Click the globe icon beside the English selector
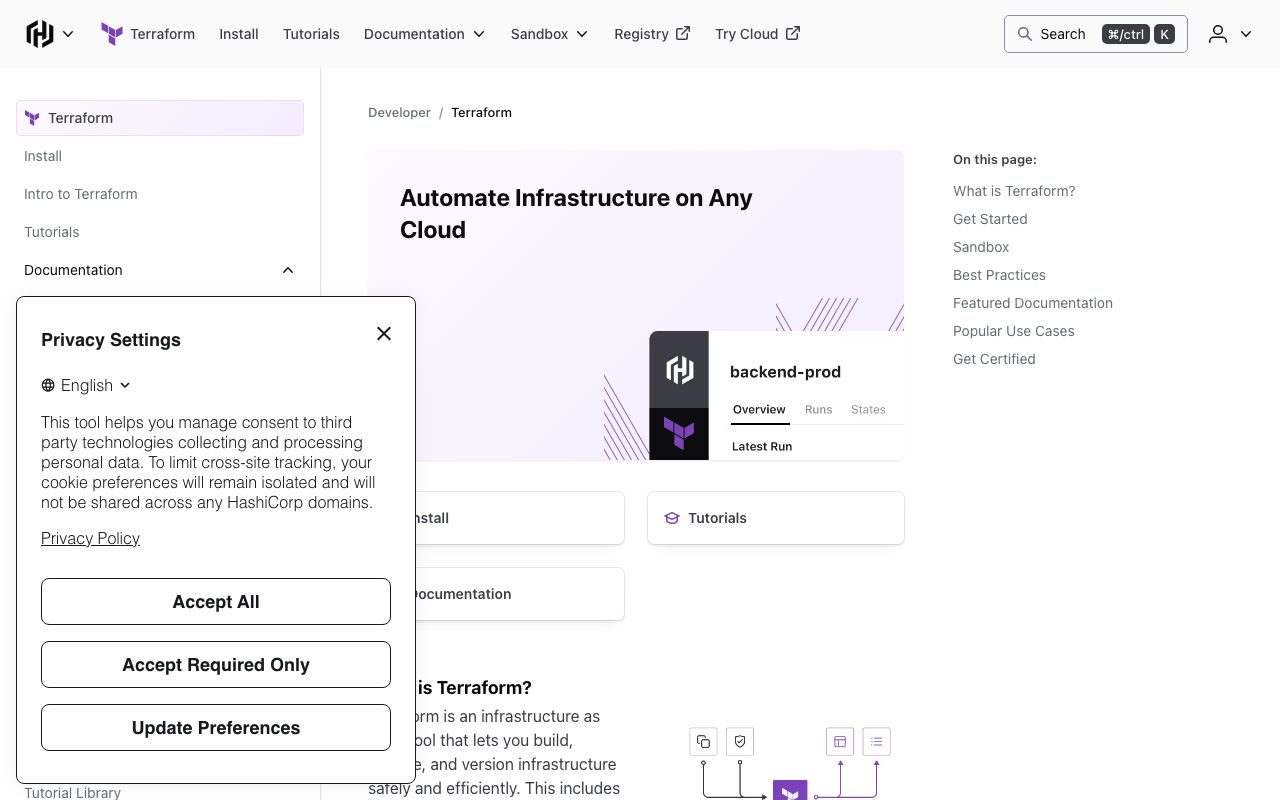The height and width of the screenshot is (800, 1280). pos(48,385)
